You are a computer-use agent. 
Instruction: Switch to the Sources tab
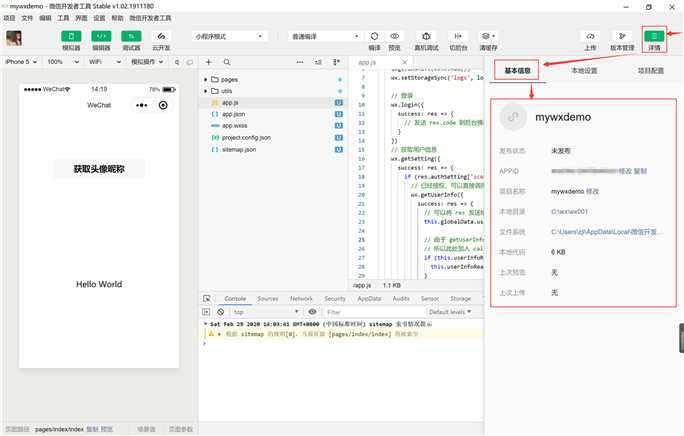coord(267,299)
